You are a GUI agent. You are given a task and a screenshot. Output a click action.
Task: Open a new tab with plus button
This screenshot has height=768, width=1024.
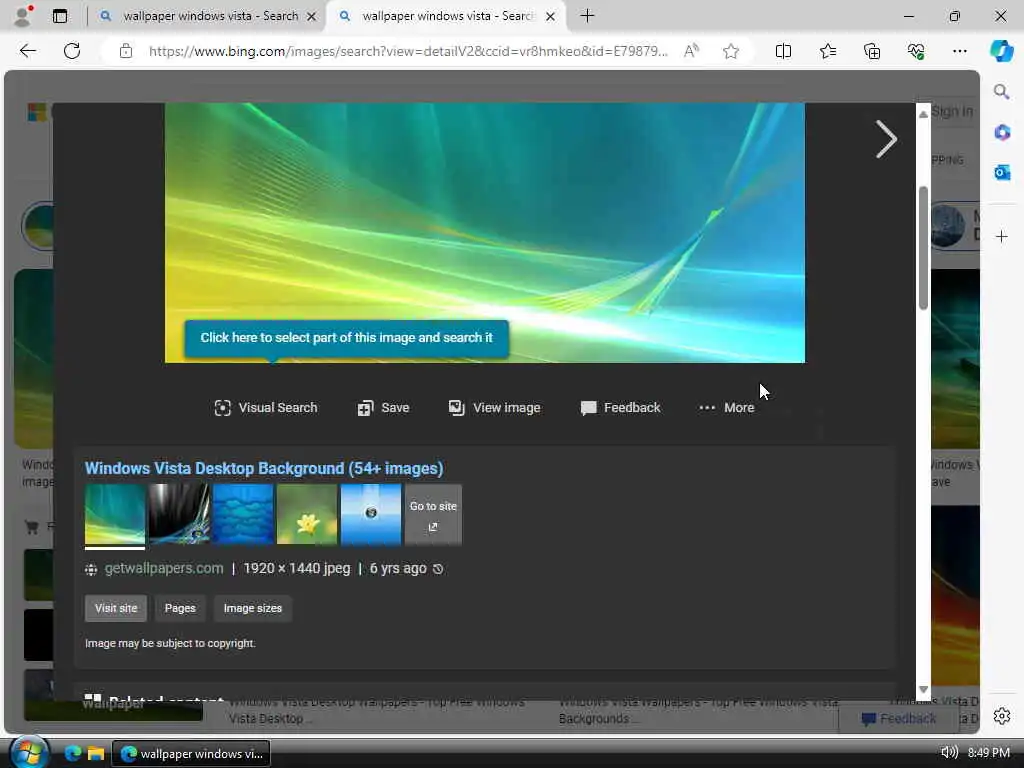[x=587, y=16]
